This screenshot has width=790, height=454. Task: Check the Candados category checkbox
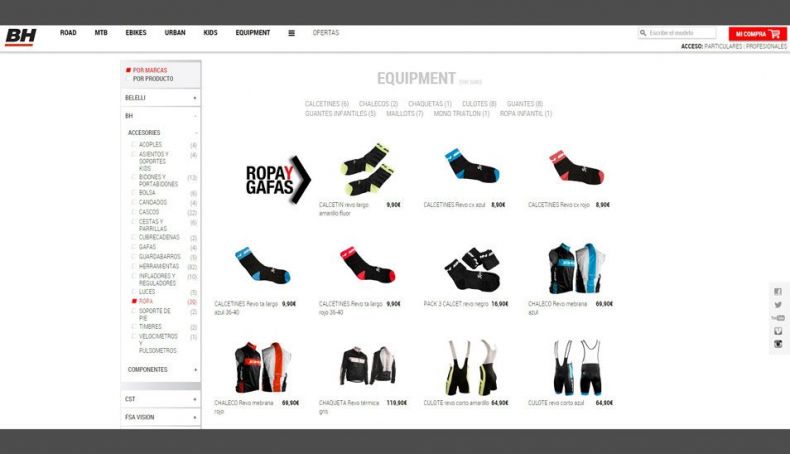134,202
